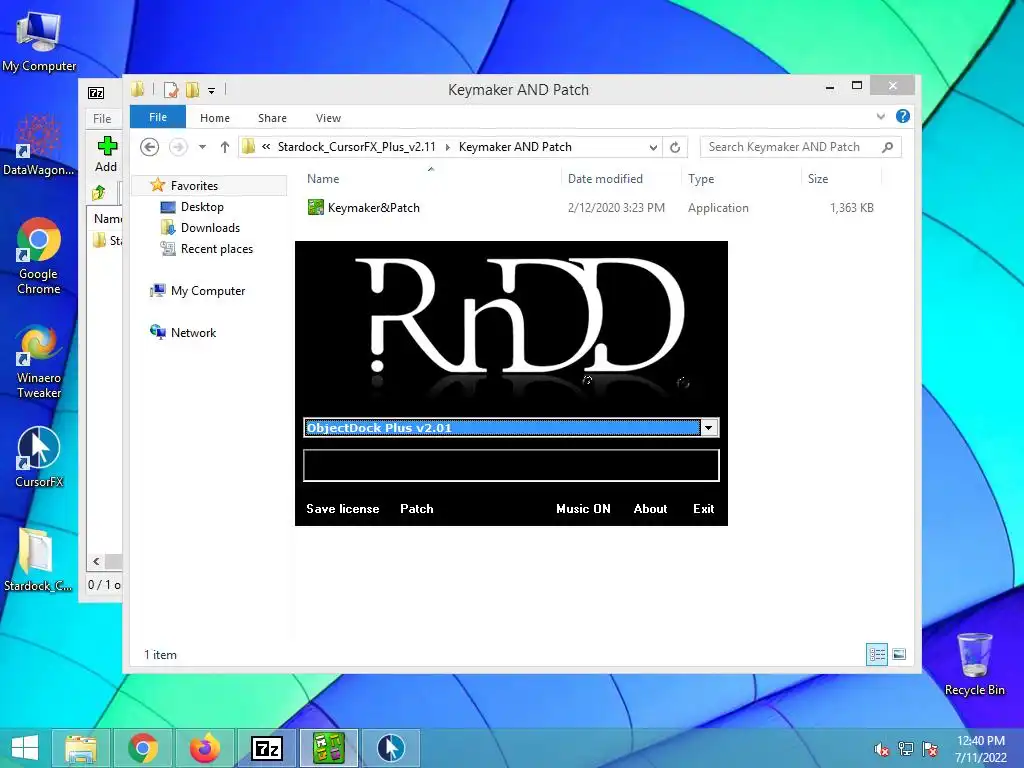Switch to 7-Zip taskbar button
This screenshot has height=768, width=1024.
tap(266, 748)
